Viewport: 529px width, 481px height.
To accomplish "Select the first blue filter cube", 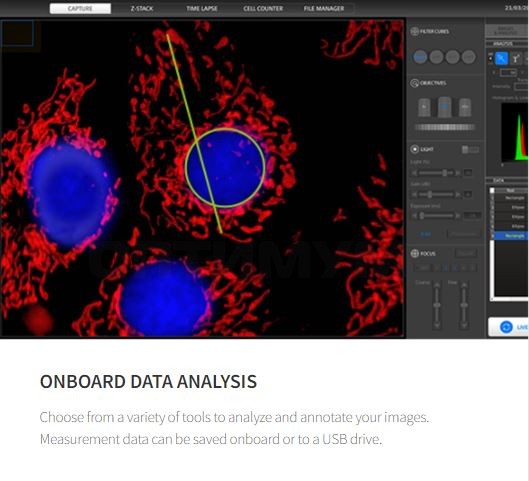I will pyautogui.click(x=420, y=57).
